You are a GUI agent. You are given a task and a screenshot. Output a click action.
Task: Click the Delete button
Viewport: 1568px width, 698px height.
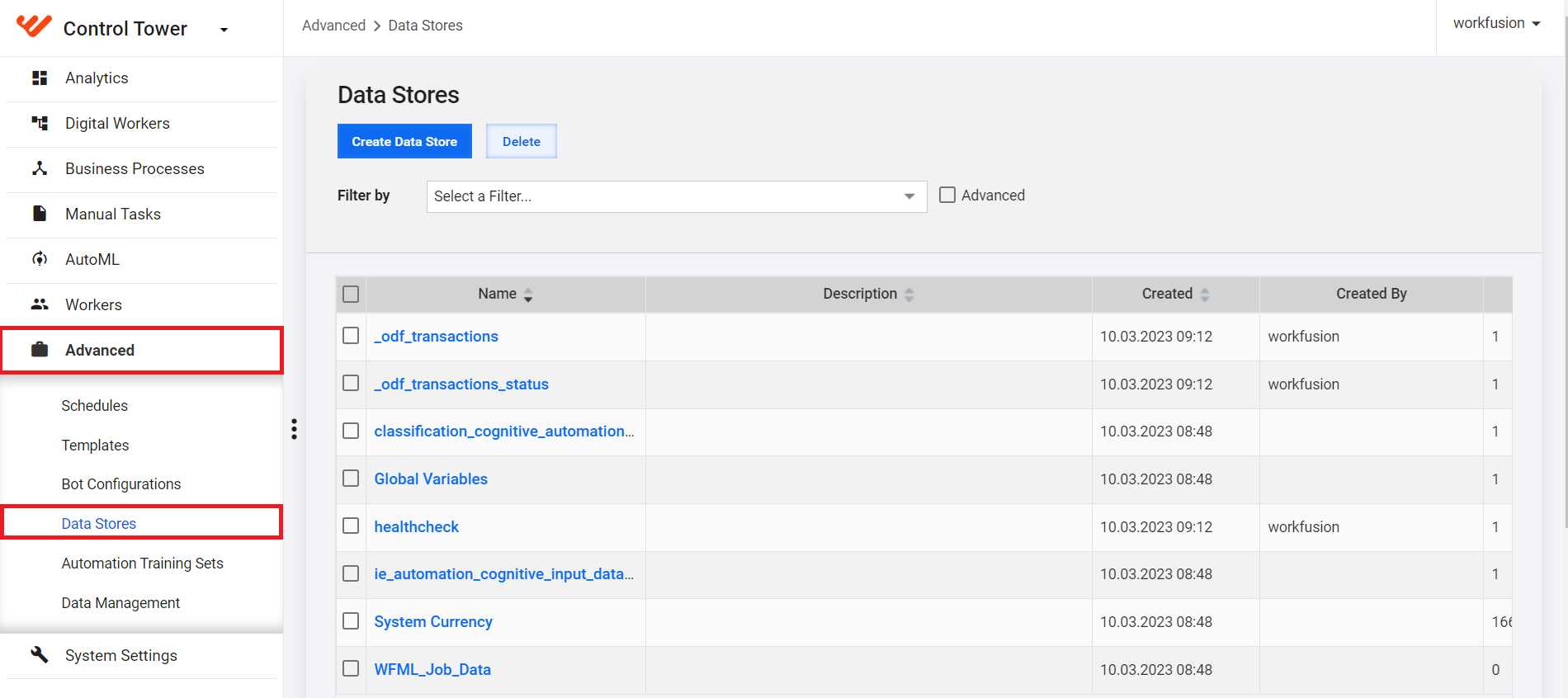coord(522,141)
